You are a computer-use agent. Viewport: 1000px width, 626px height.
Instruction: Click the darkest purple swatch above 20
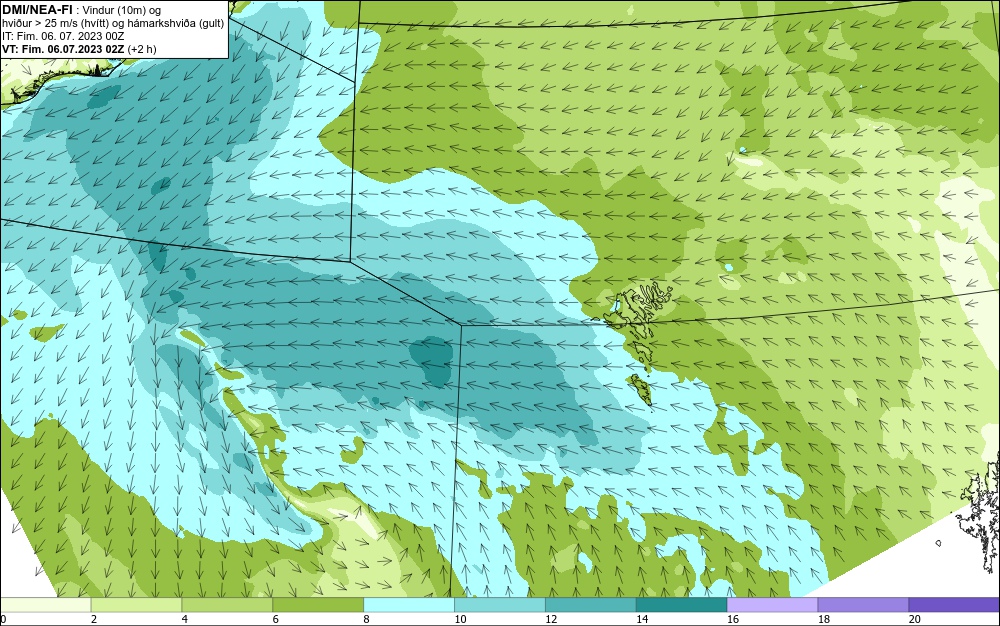tap(954, 604)
